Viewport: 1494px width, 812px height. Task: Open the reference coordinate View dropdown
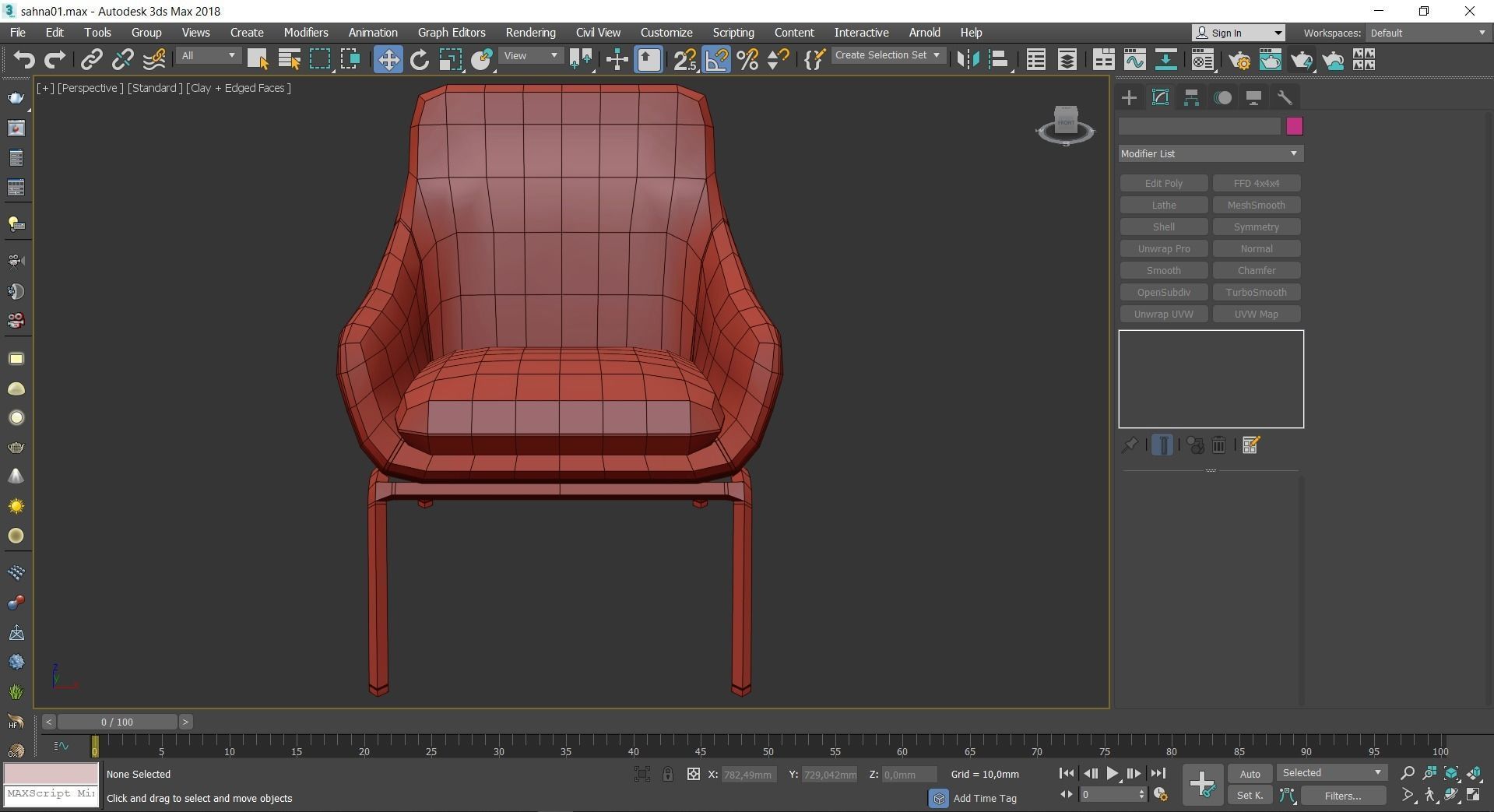click(x=531, y=56)
